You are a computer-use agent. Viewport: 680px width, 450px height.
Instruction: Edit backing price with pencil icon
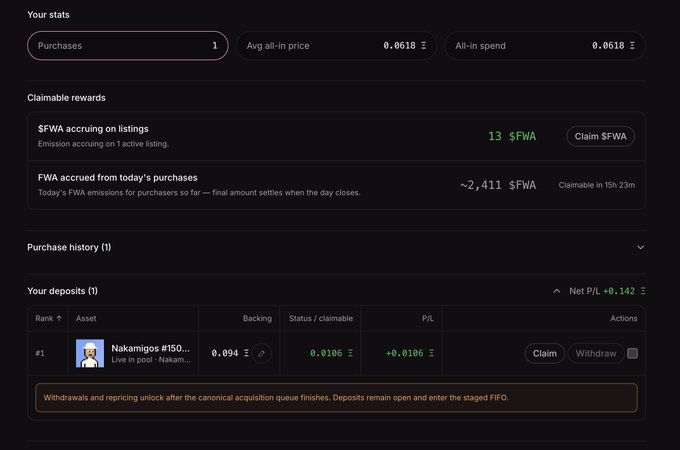[262, 353]
